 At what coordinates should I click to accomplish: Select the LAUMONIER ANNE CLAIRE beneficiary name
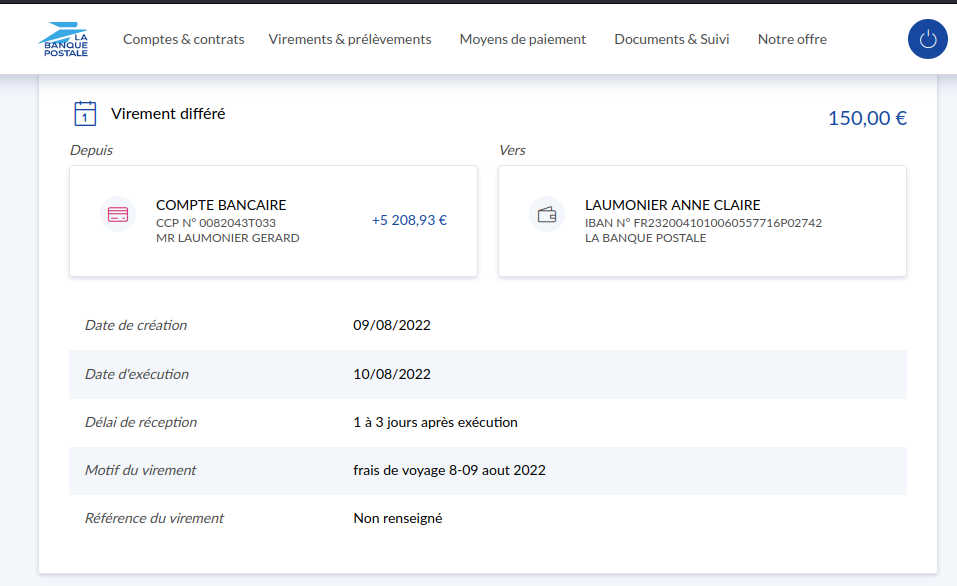(x=672, y=205)
